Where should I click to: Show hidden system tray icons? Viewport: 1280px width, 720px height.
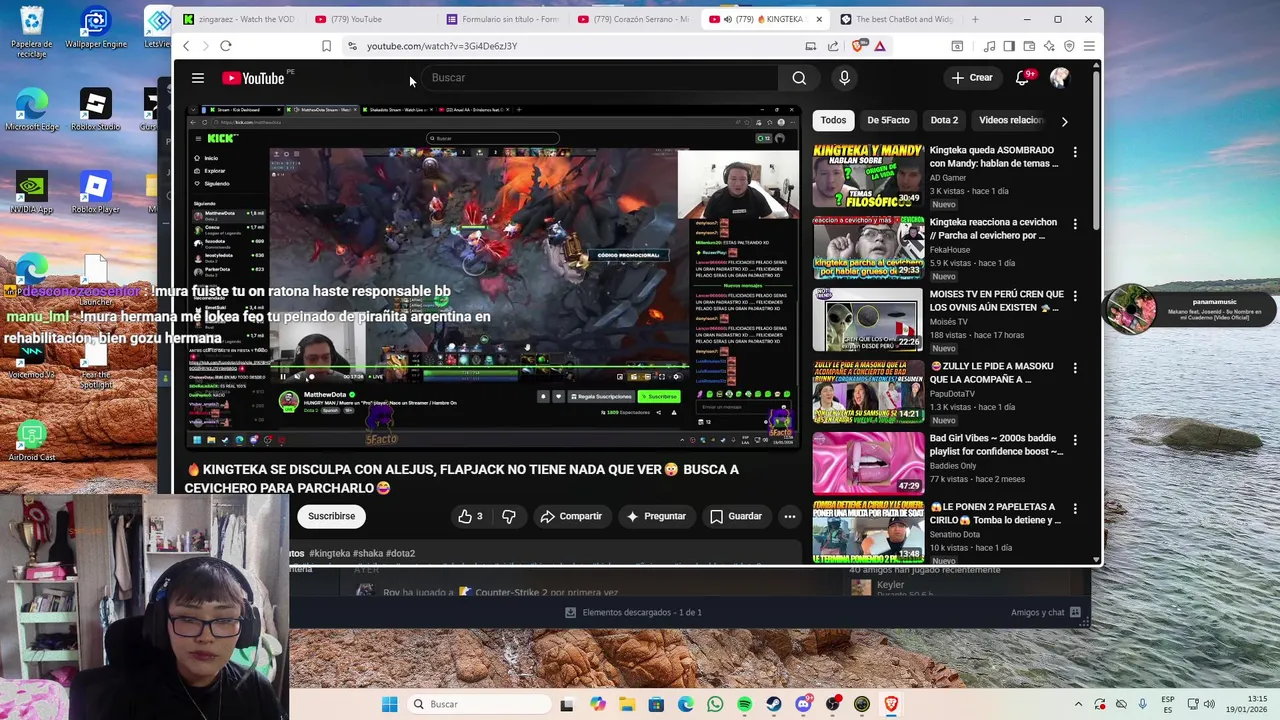click(x=1078, y=704)
